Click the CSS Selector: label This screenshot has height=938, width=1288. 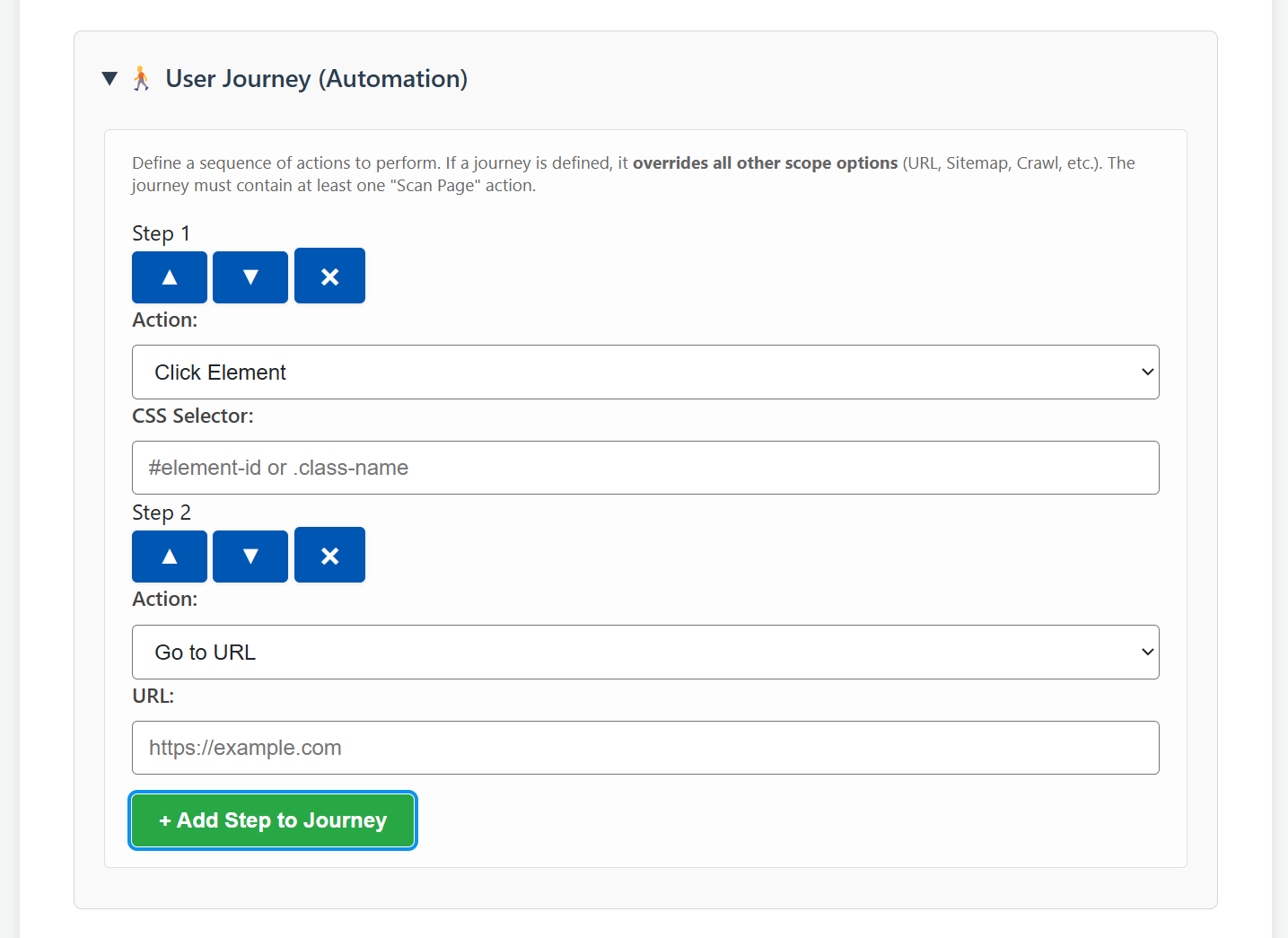pyautogui.click(x=193, y=416)
